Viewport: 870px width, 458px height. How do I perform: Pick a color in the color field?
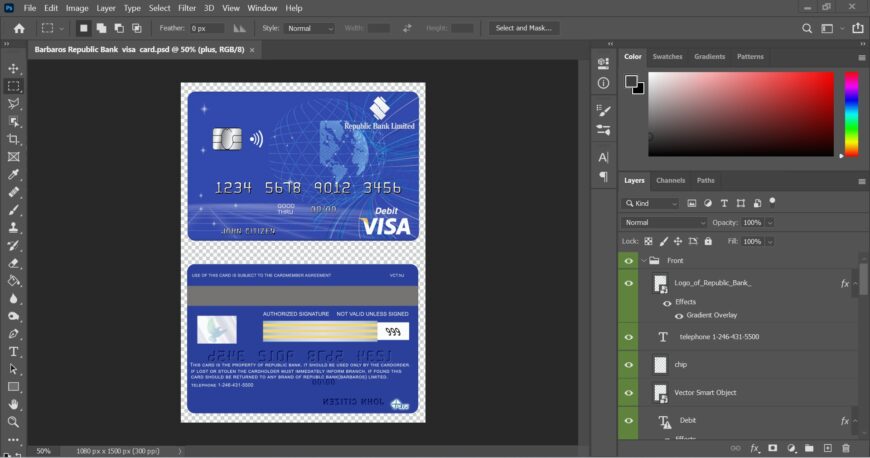coord(741,114)
